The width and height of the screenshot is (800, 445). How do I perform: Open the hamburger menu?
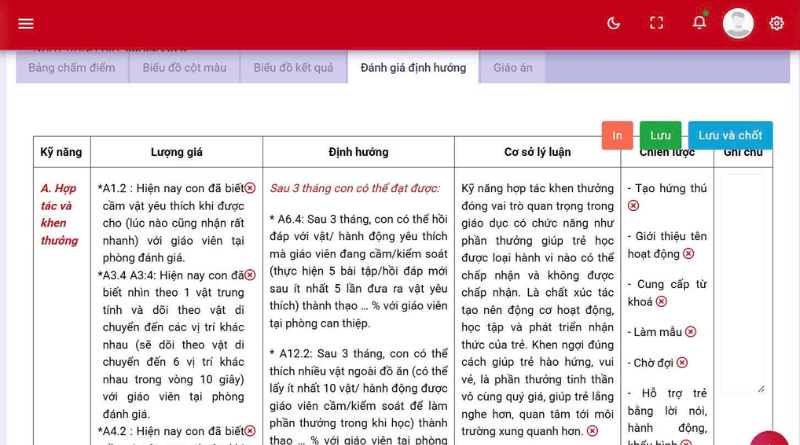[x=26, y=23]
